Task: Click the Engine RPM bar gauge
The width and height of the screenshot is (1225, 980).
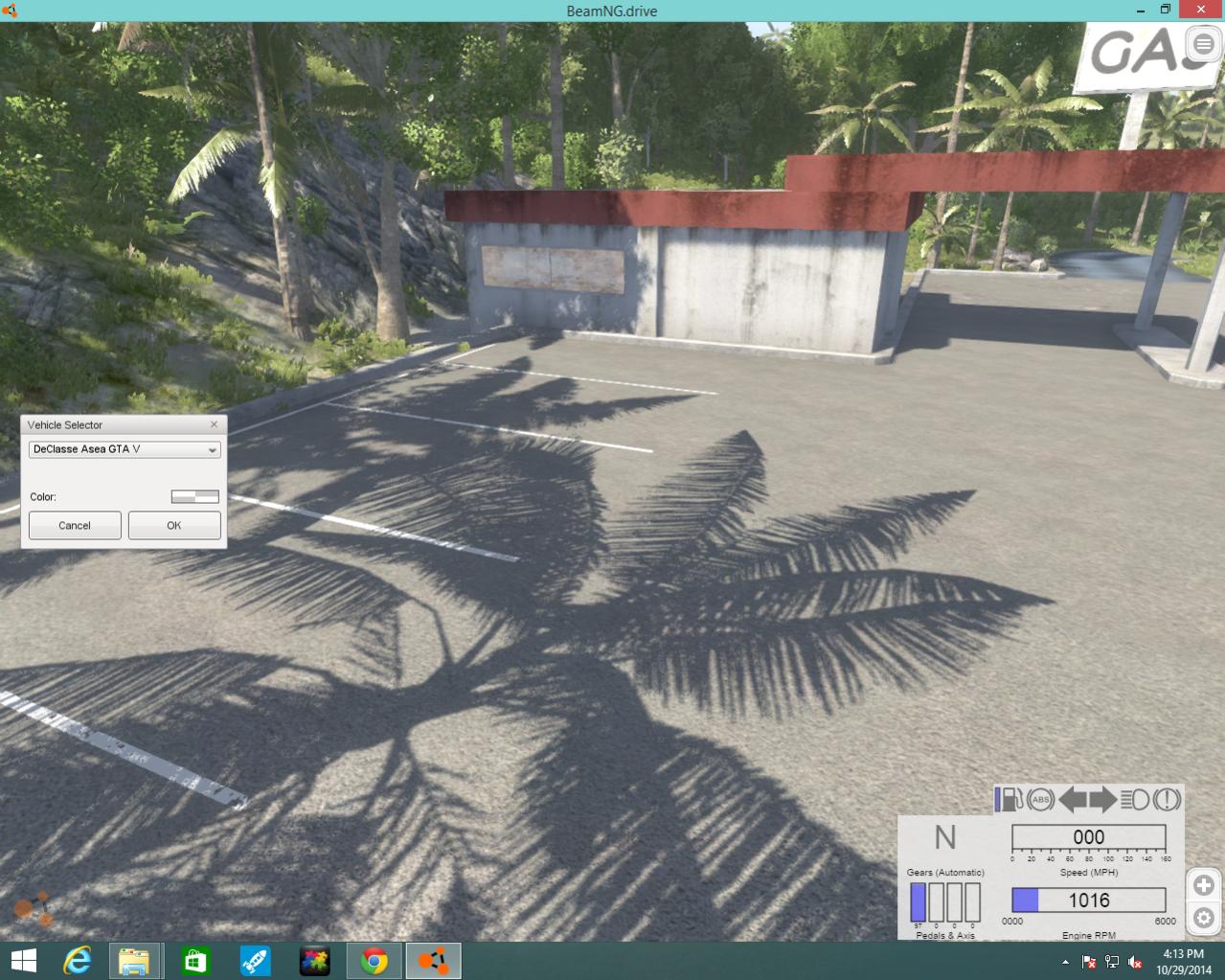Action: click(1089, 900)
